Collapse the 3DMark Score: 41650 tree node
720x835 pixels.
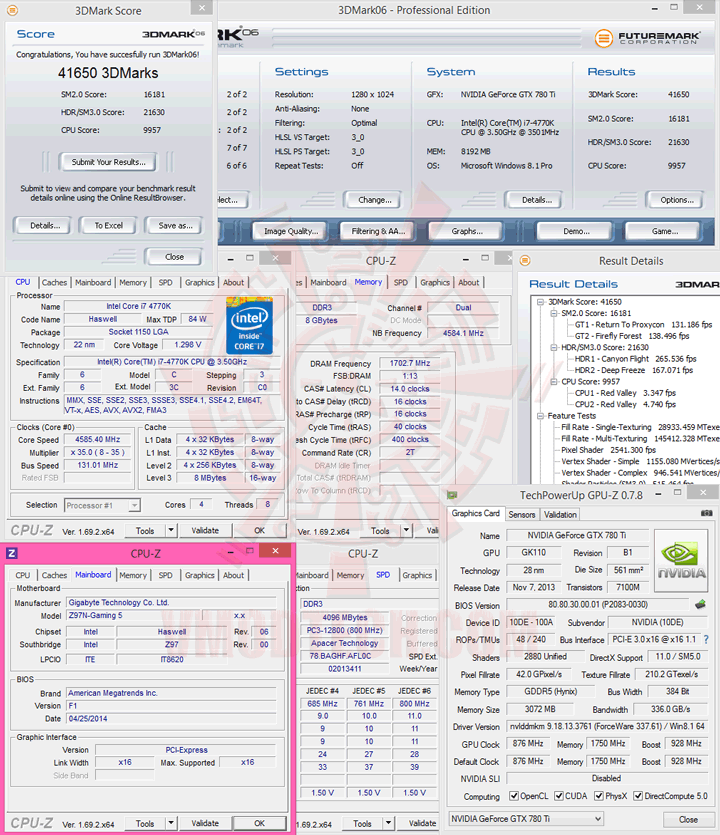(x=540, y=302)
